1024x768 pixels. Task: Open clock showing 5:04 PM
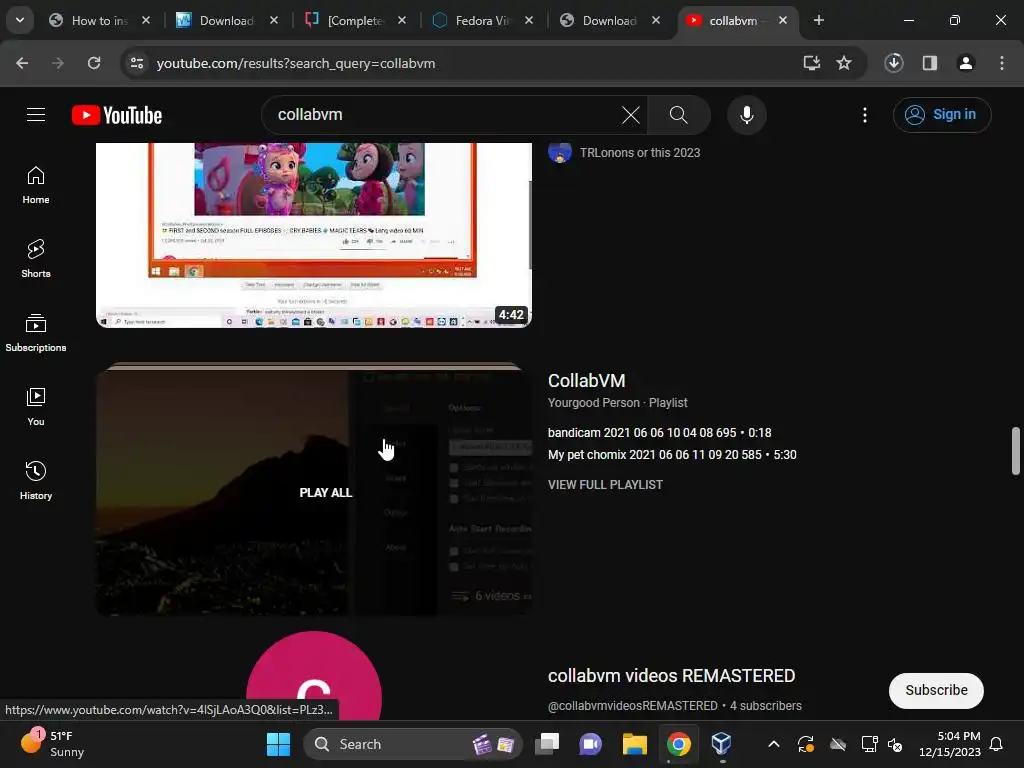(x=950, y=744)
